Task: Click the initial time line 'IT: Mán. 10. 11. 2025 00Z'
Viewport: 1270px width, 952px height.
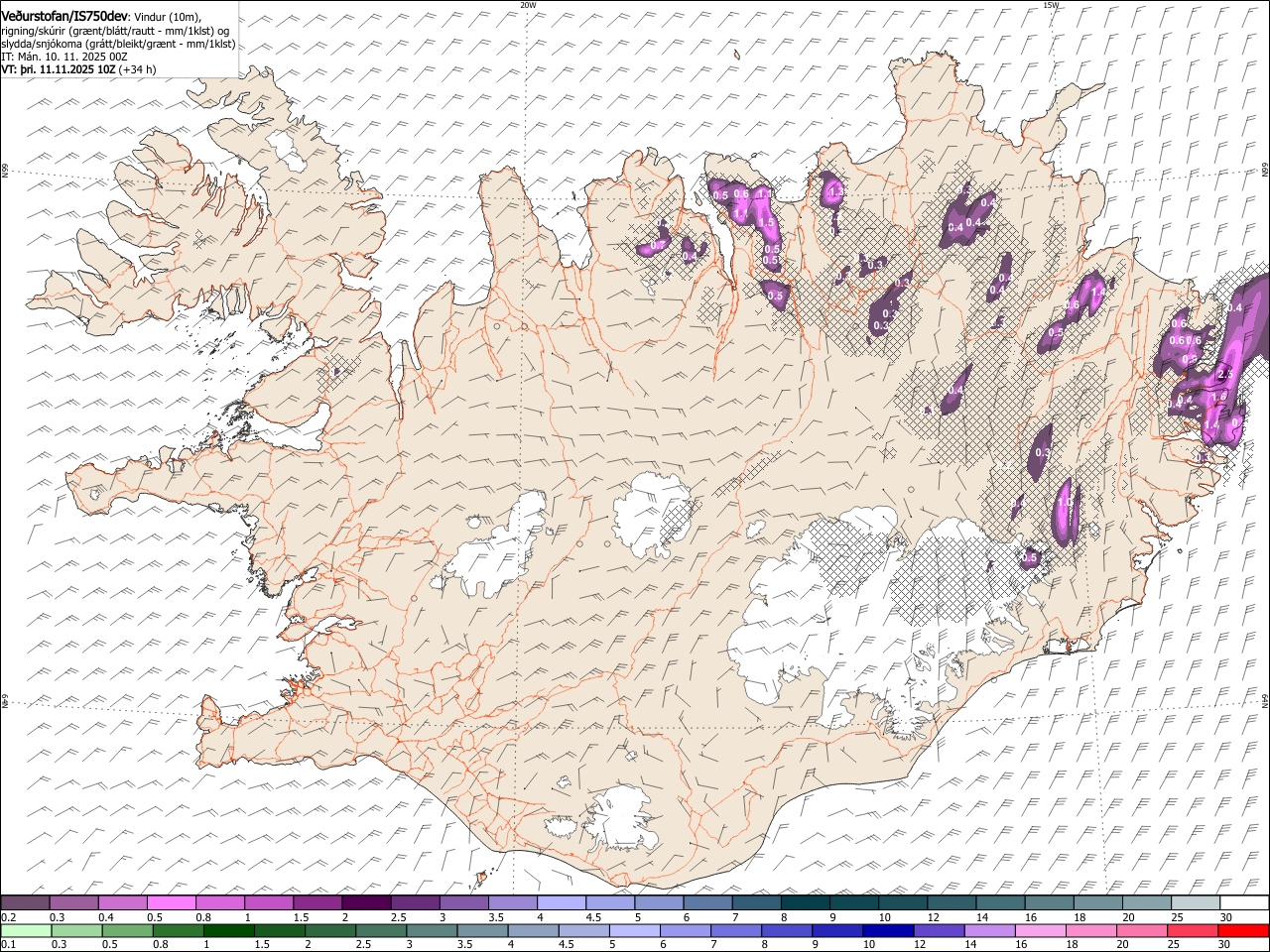Action: pos(64,57)
